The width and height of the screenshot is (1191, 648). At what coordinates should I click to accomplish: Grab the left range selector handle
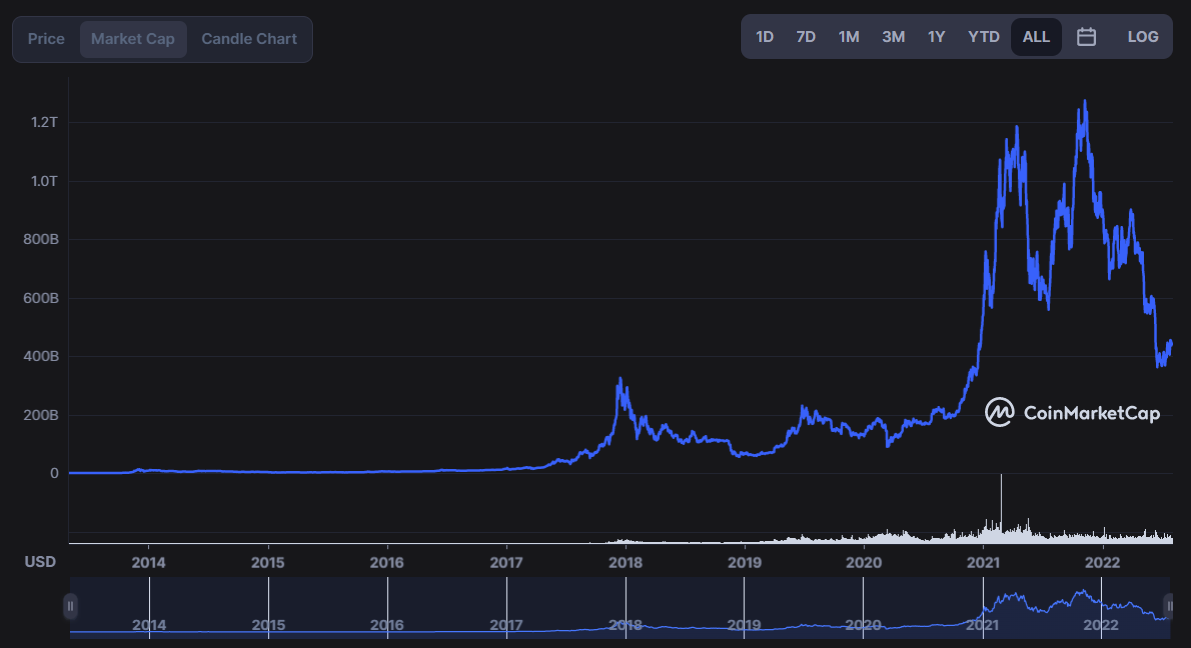point(70,606)
